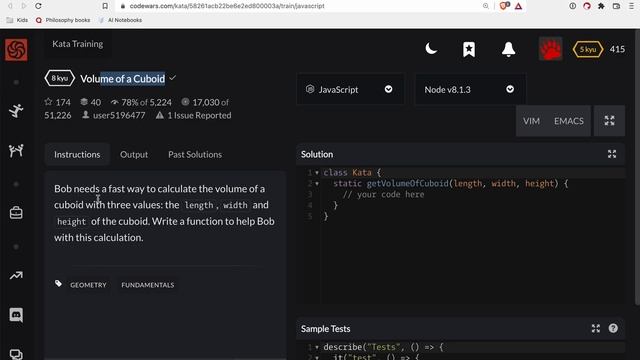Viewport: 640px width, 360px height.
Task: Open the bookmarks icon in header
Action: coord(469,49)
